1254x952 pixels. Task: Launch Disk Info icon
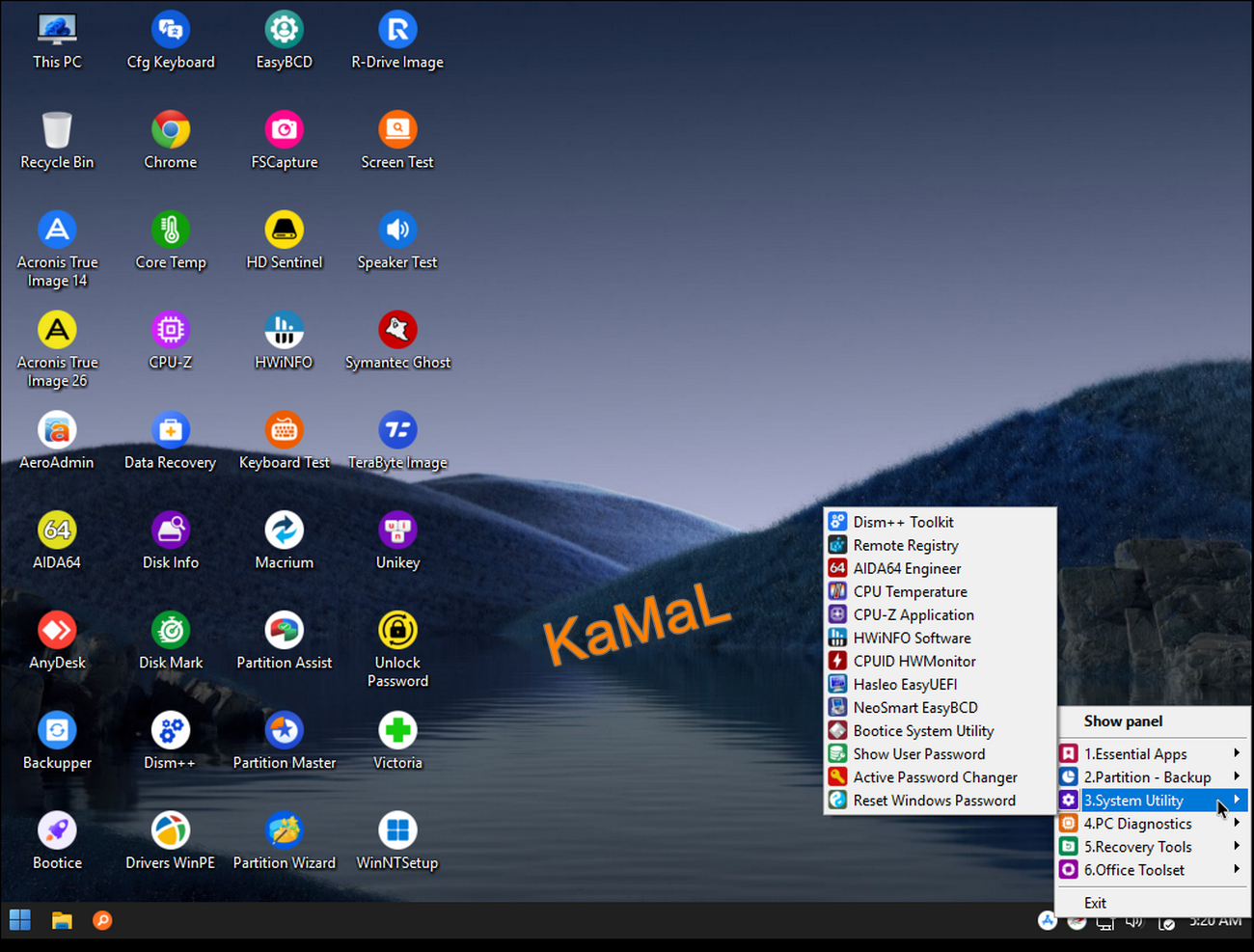click(171, 541)
